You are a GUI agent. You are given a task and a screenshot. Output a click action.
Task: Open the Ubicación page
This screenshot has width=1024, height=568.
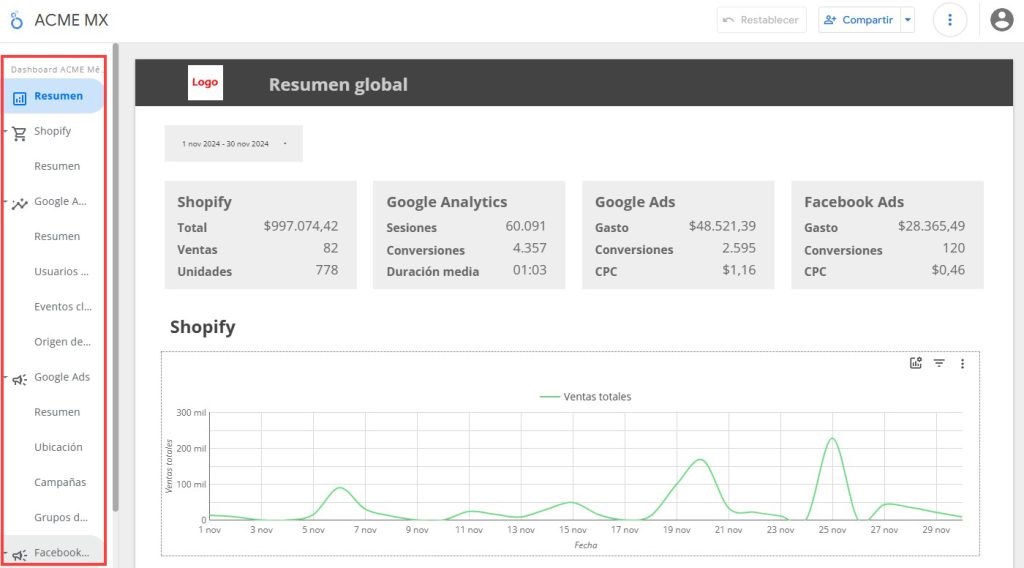coord(58,447)
